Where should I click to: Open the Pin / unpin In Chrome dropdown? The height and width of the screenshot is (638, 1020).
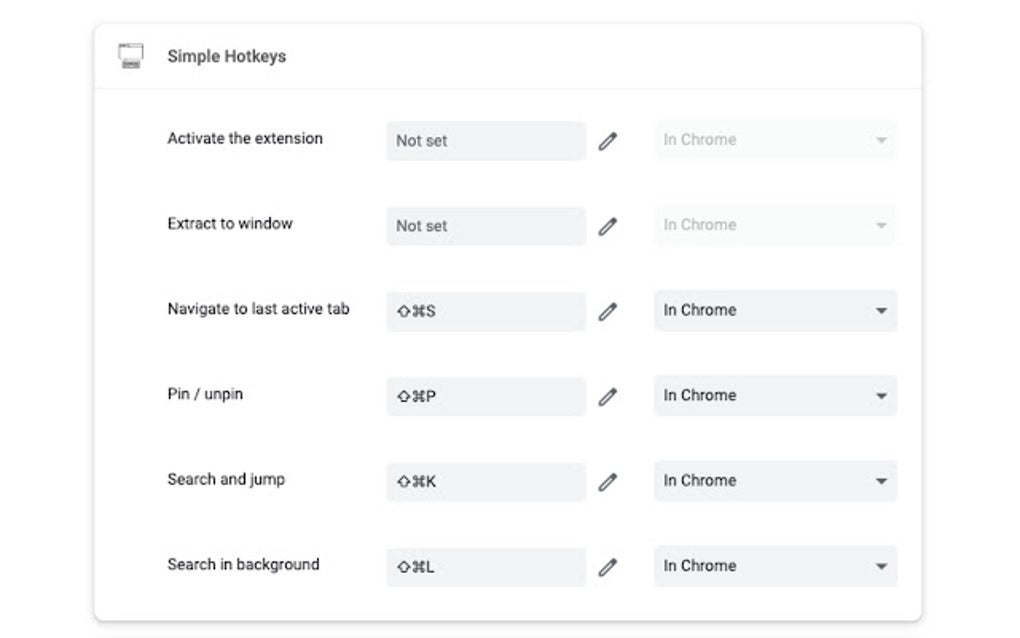click(x=775, y=396)
